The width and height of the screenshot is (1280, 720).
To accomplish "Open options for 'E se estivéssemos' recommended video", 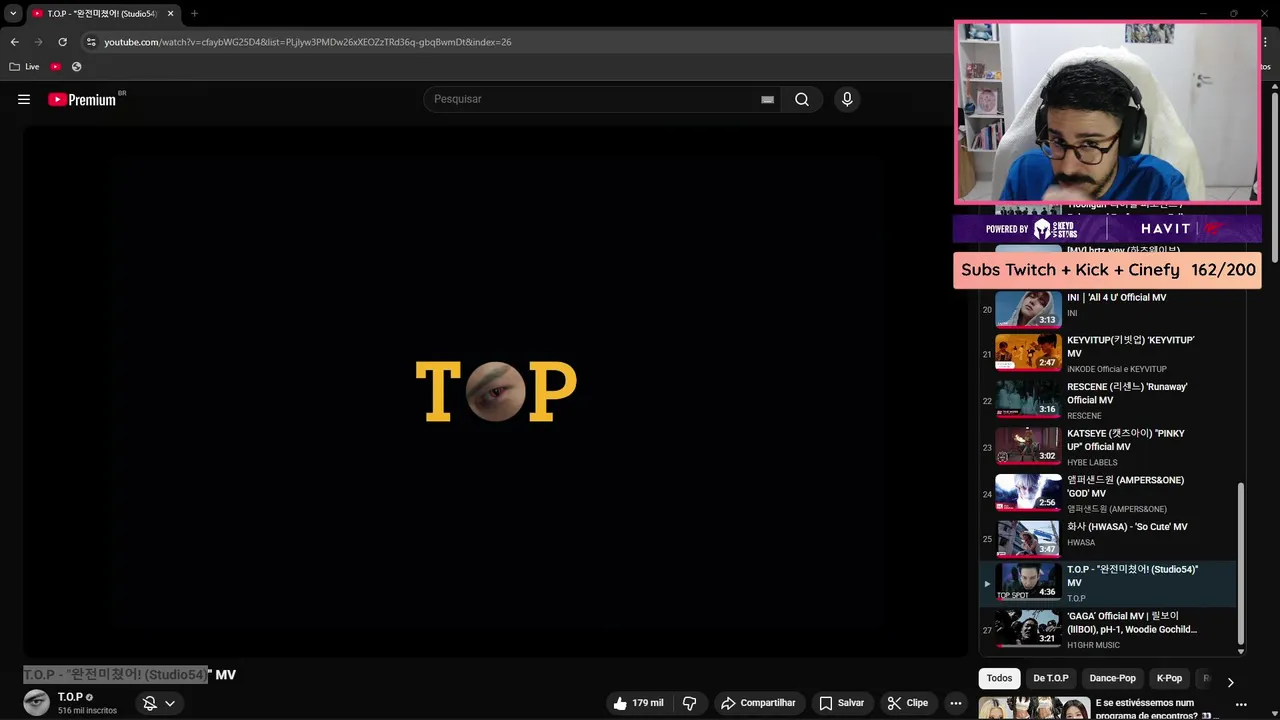I will pyautogui.click(x=1242, y=706).
